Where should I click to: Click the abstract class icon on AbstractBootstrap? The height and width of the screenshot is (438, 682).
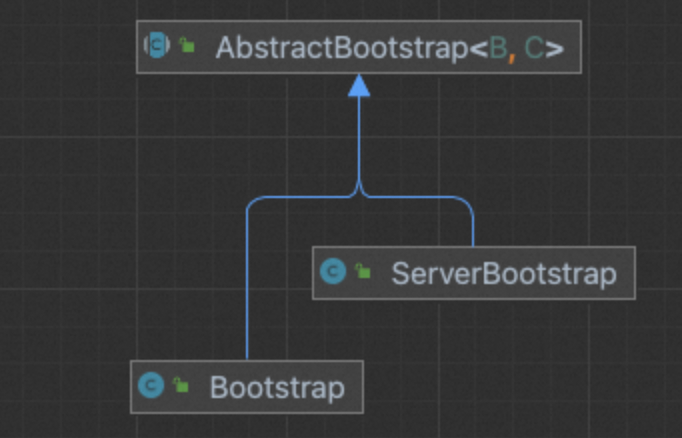point(157,45)
